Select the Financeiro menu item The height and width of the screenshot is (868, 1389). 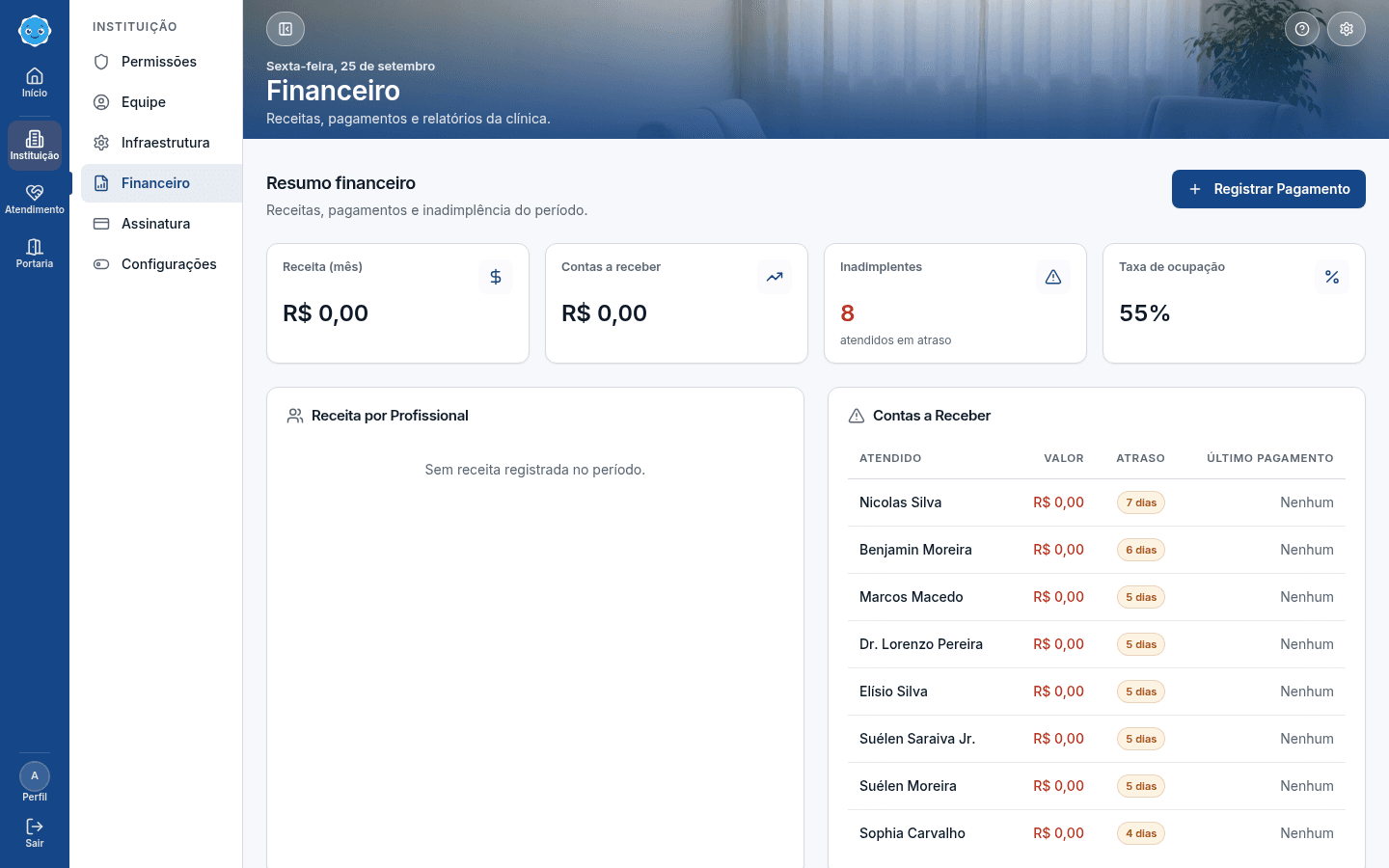coord(161,183)
